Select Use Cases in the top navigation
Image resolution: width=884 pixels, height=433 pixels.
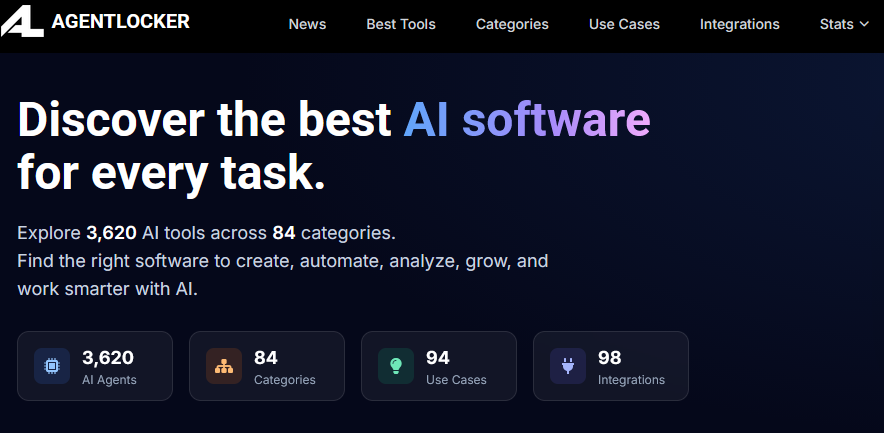point(624,24)
